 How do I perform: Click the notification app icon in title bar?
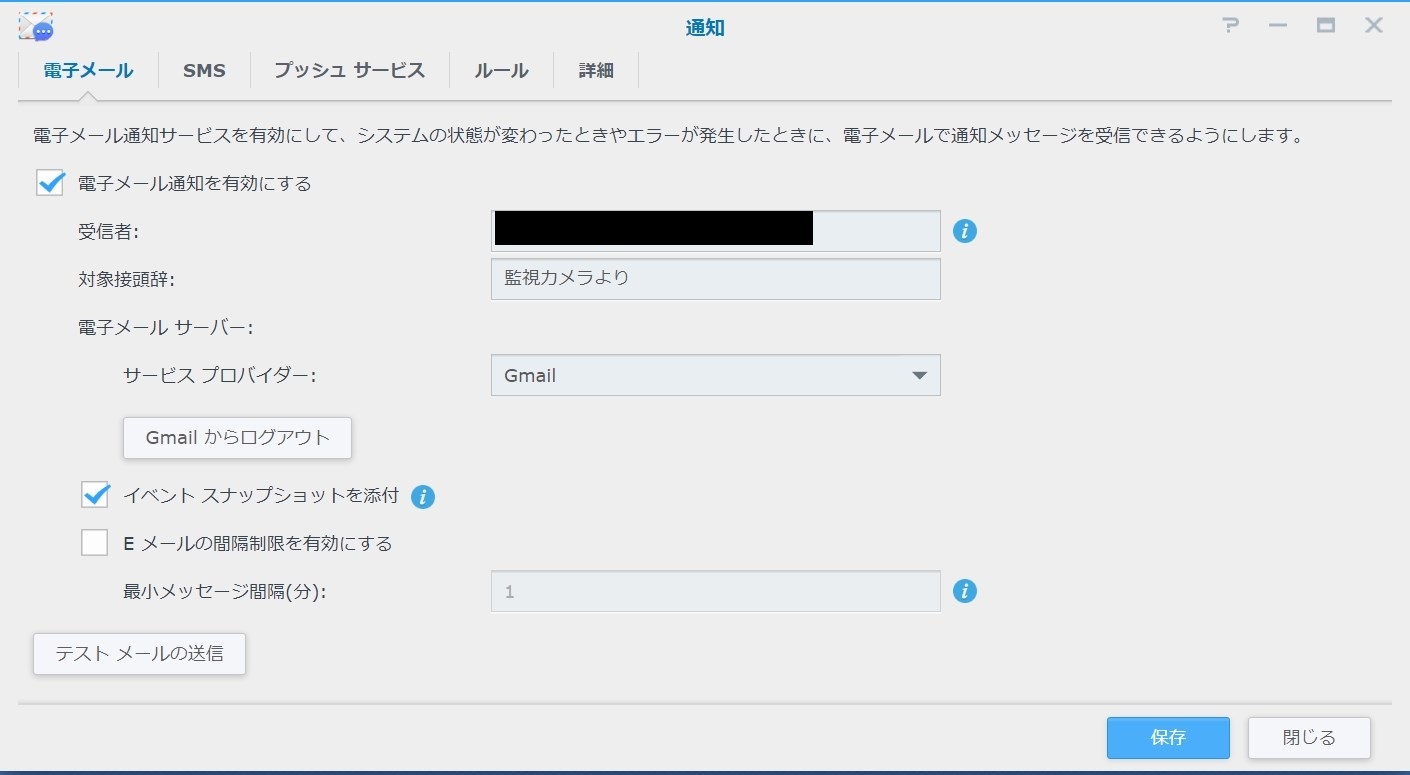tap(36, 27)
